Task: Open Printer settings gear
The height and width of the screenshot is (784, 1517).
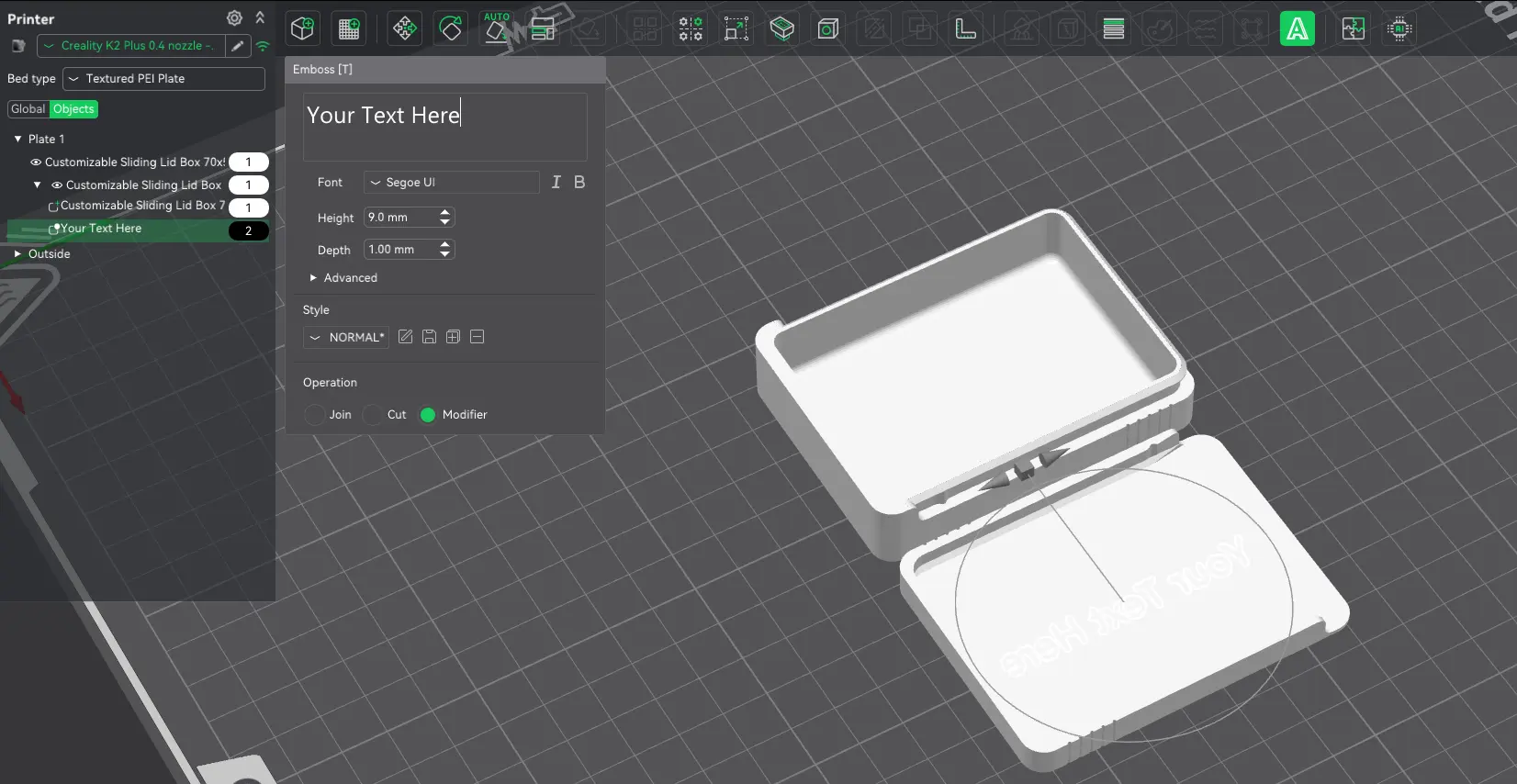Action: pos(235,18)
